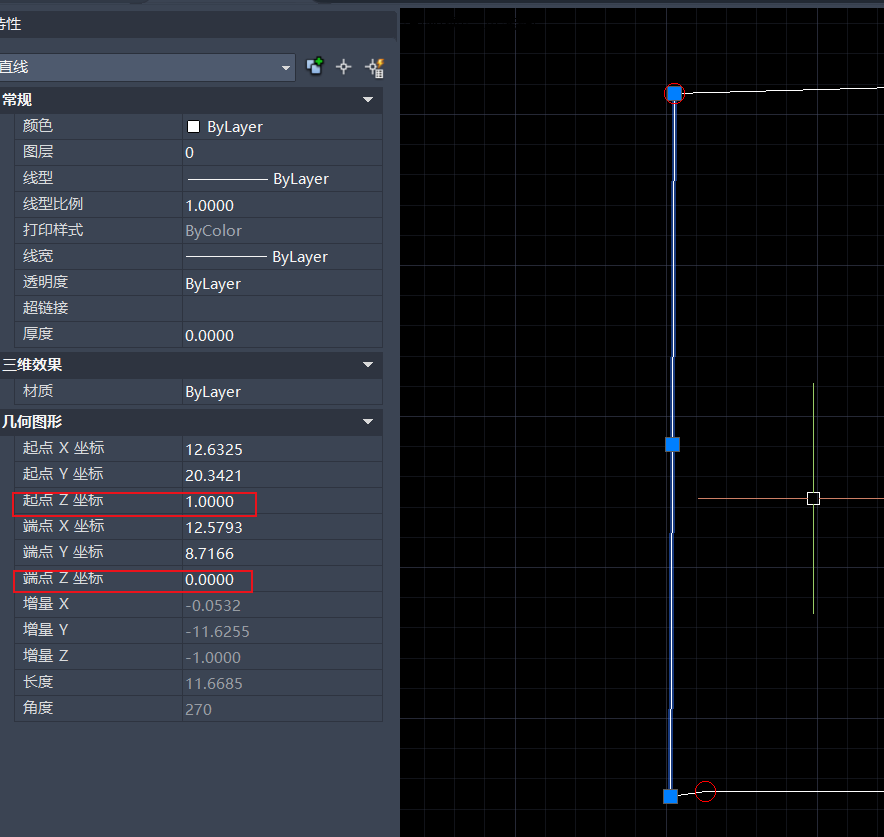Open the 直线 object type dropdown
The image size is (884, 837).
(x=287, y=67)
